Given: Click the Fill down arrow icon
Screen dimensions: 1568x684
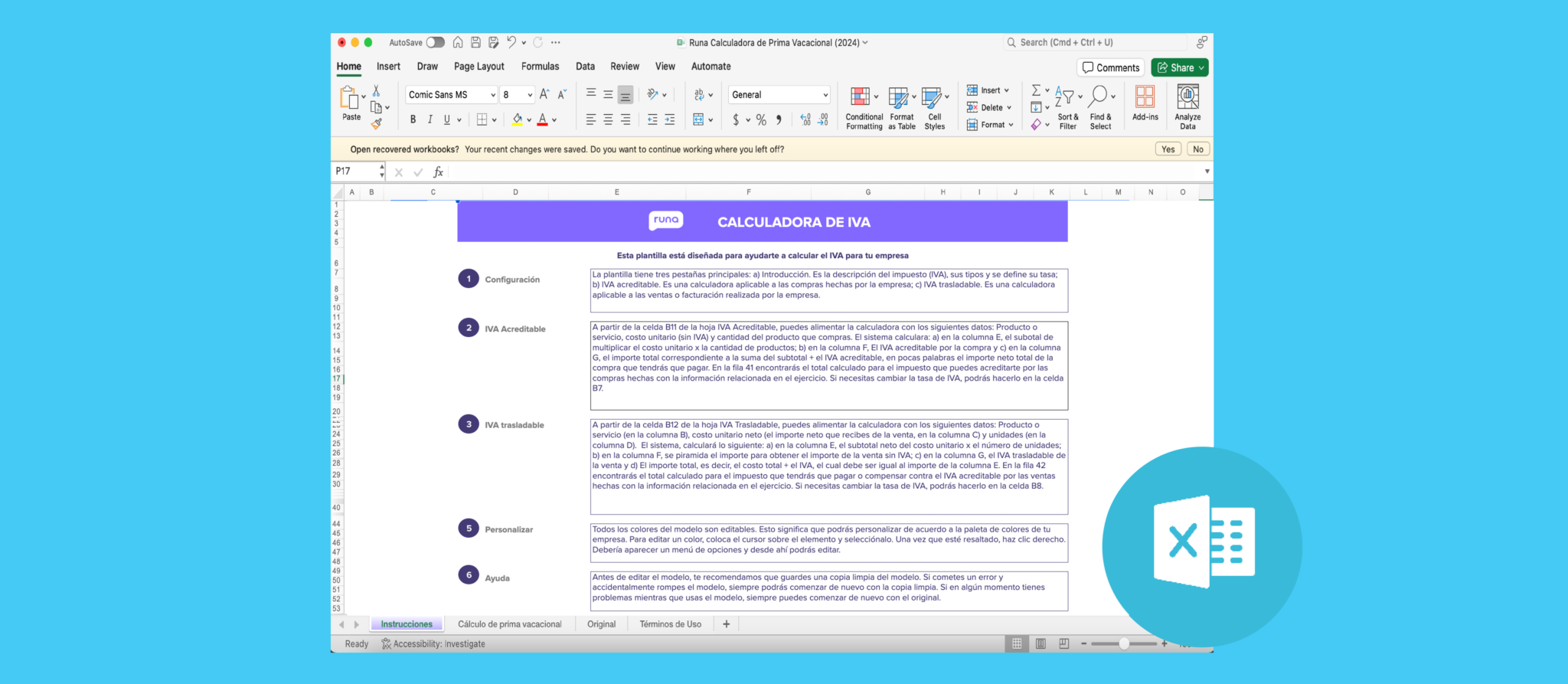Looking at the screenshot, I should click(1036, 107).
